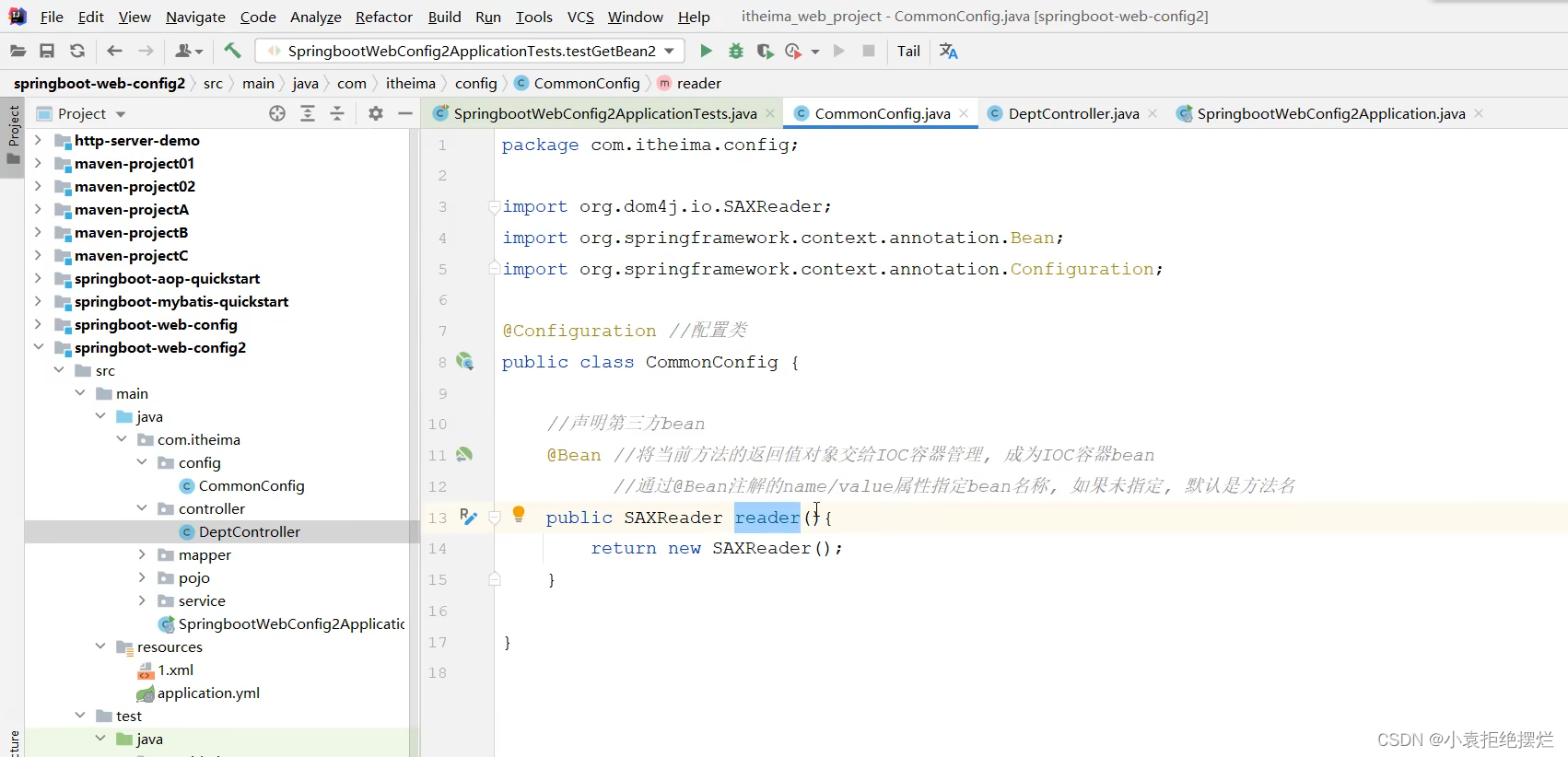Collapse the resources folder
This screenshot has width=1568, height=757.
tap(100, 646)
